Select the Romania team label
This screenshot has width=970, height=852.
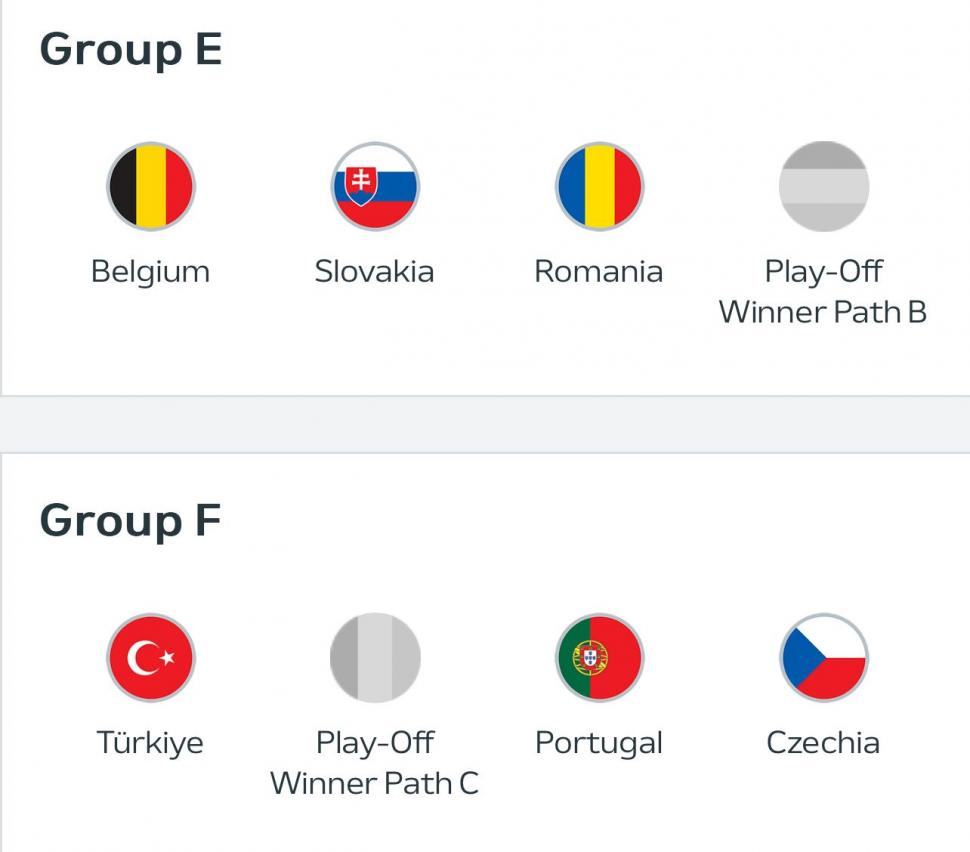pyautogui.click(x=600, y=270)
